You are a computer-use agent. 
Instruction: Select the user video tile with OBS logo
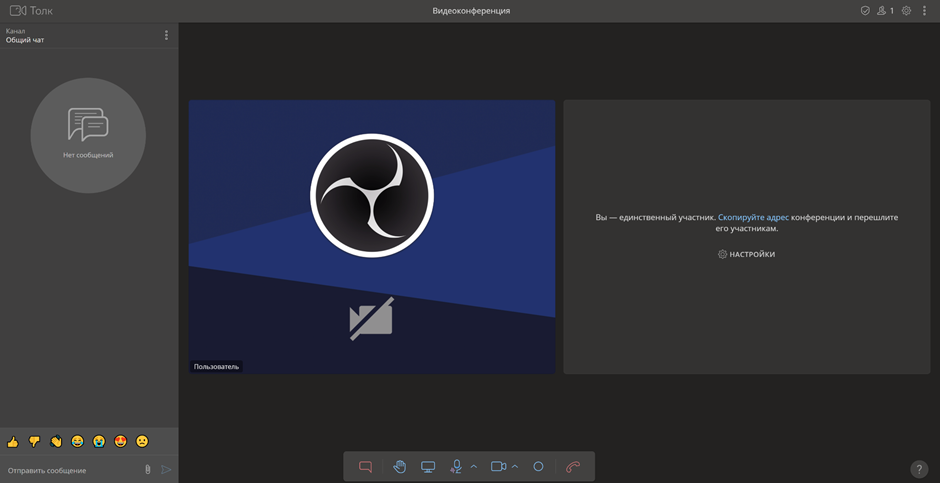[x=372, y=237]
